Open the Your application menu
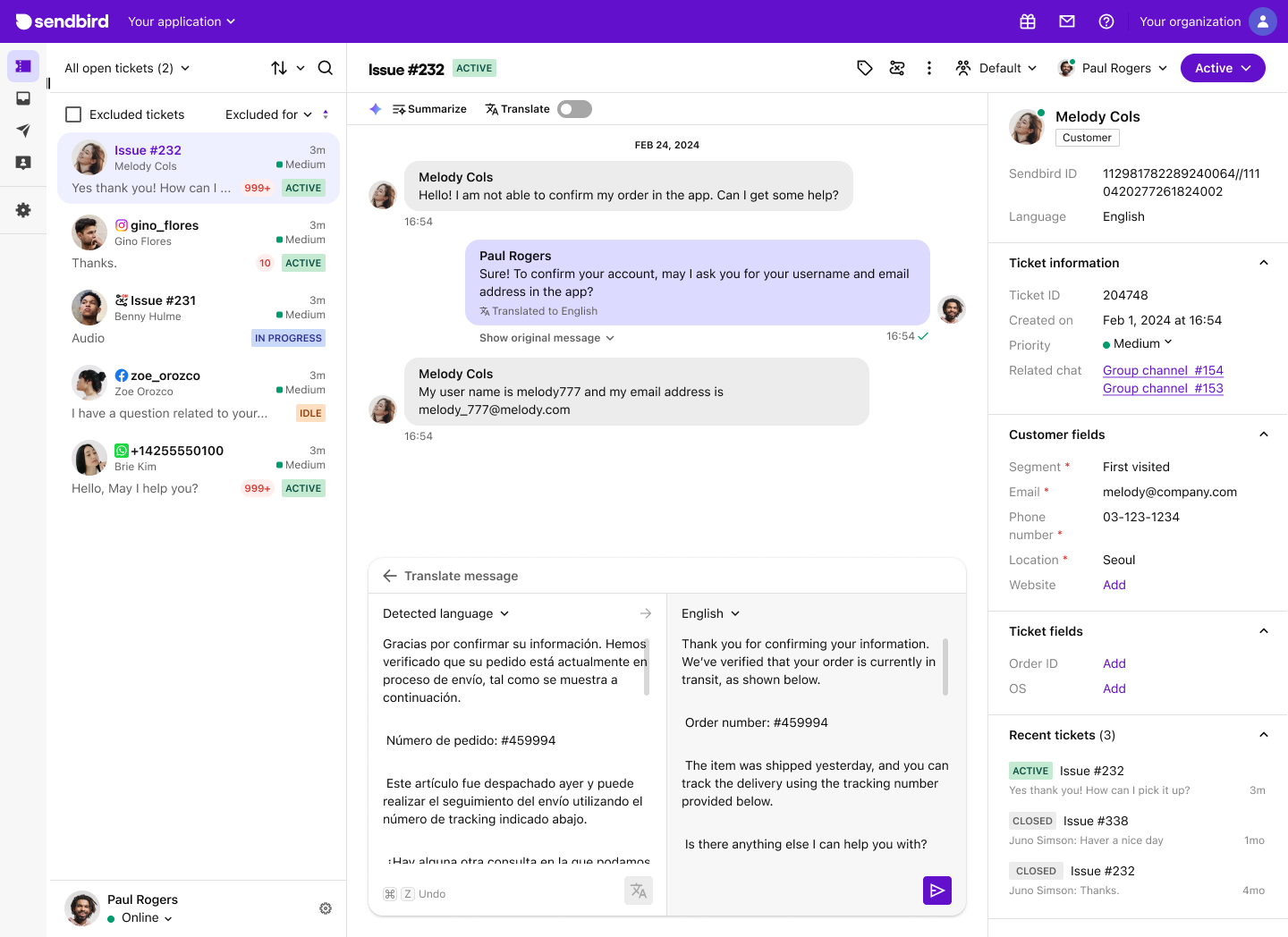This screenshot has height=937, width=1288. pos(182,21)
